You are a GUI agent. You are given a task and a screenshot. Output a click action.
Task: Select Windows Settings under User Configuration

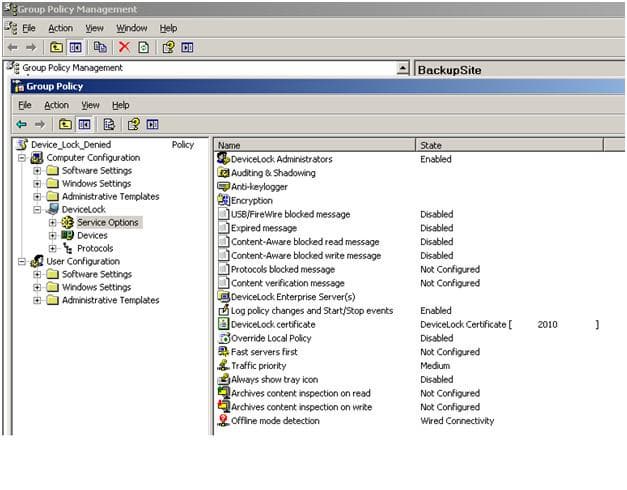[96, 287]
